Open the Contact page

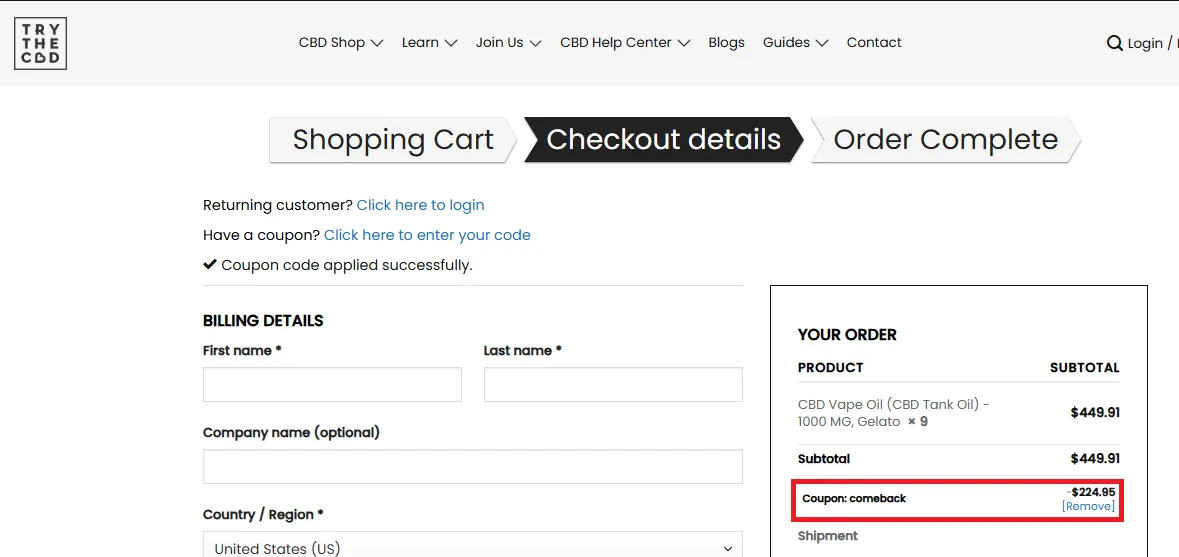(x=873, y=43)
